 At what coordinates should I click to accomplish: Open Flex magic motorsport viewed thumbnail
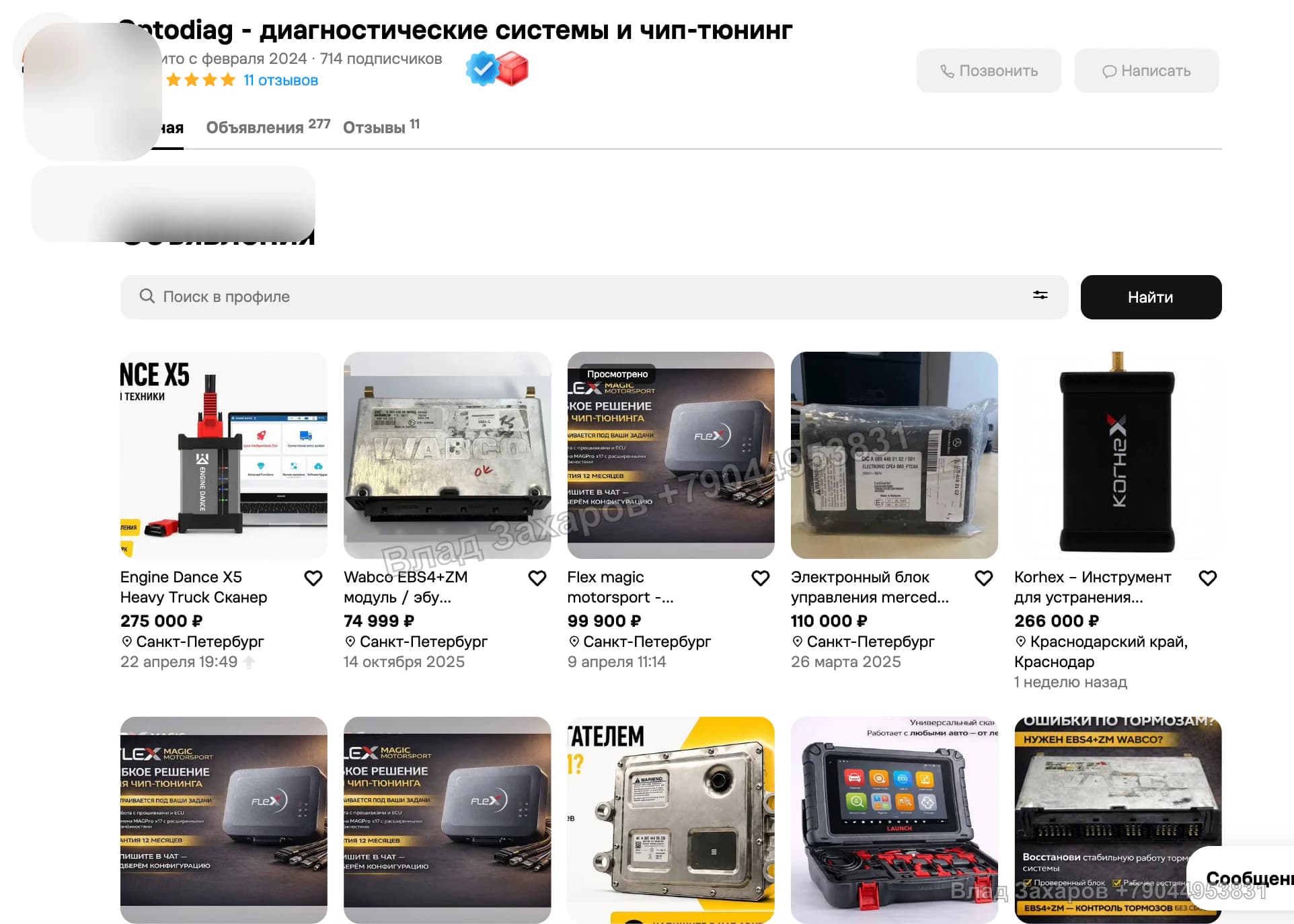pos(671,455)
